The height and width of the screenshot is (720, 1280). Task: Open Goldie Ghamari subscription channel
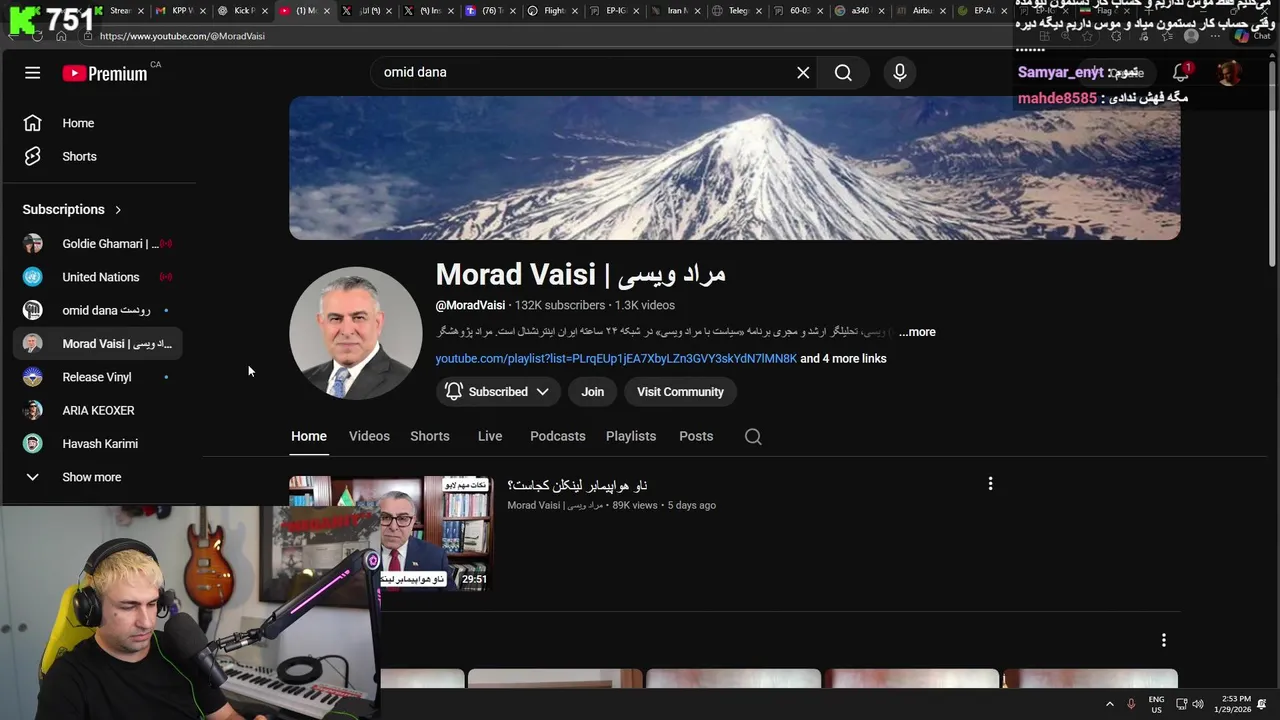tap(98, 244)
